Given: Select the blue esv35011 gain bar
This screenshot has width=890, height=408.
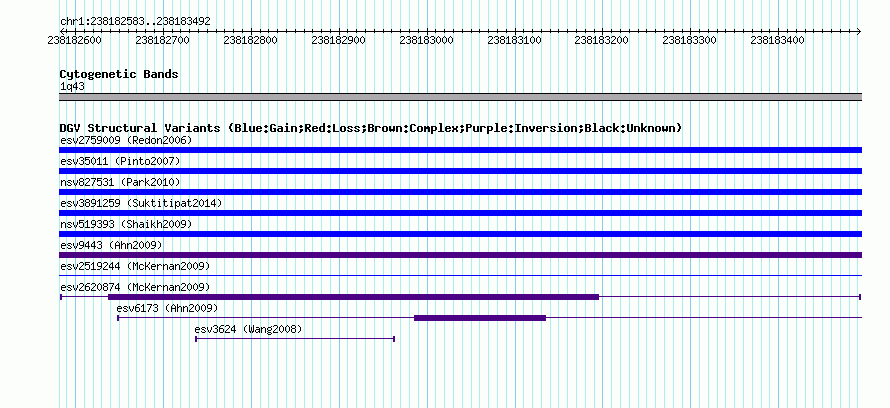Looking at the screenshot, I should [460, 171].
